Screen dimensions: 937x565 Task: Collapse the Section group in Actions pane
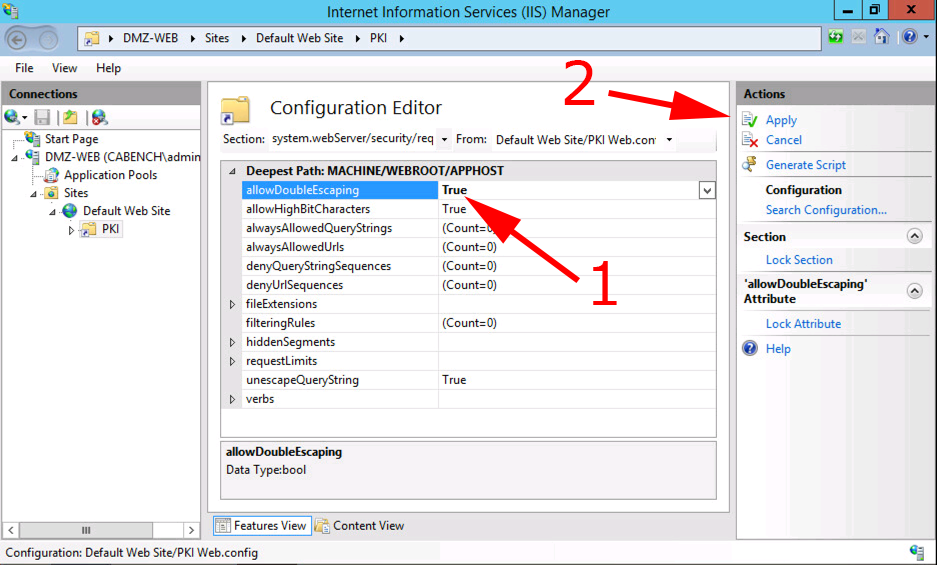(914, 236)
